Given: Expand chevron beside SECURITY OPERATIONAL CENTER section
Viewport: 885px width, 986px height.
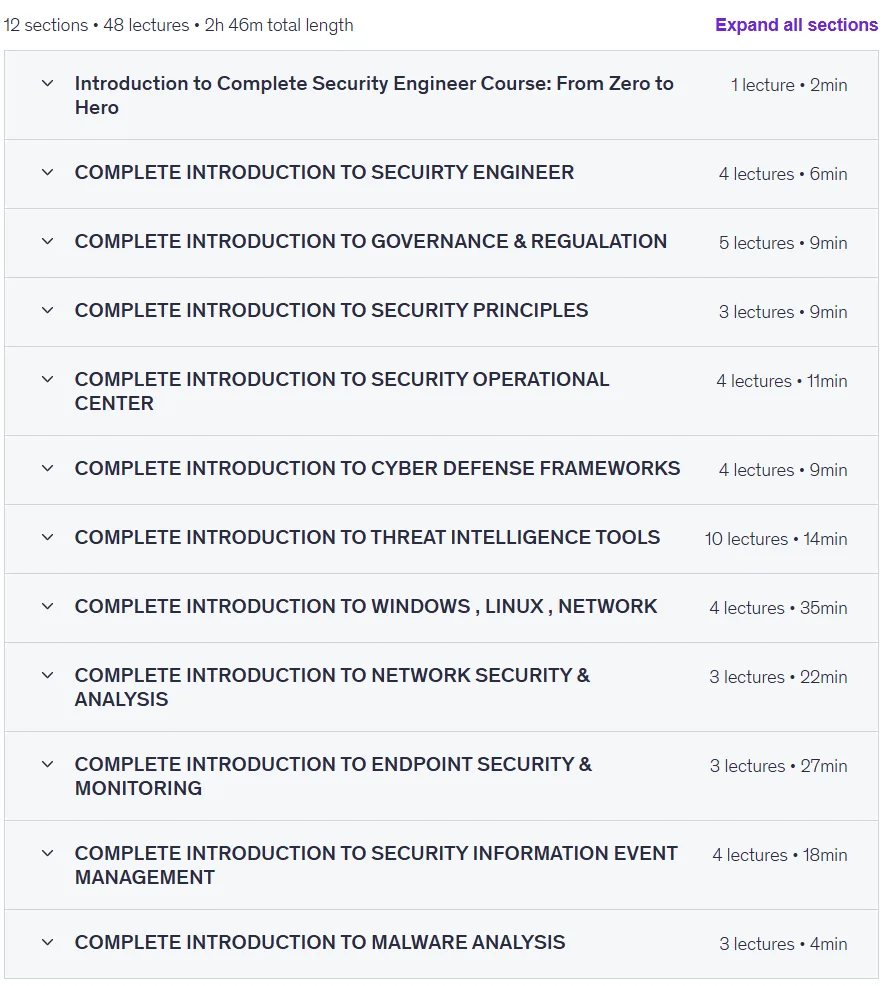Looking at the screenshot, I should (x=47, y=379).
